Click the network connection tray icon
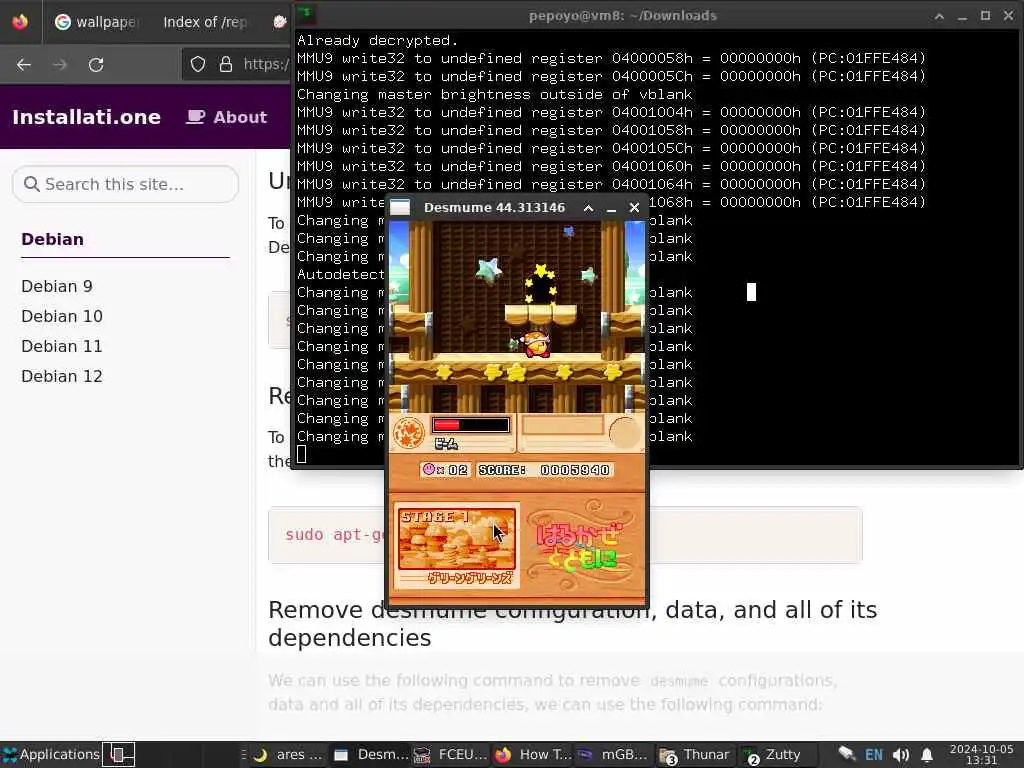Viewport: 1024px width, 768px height. (846, 754)
